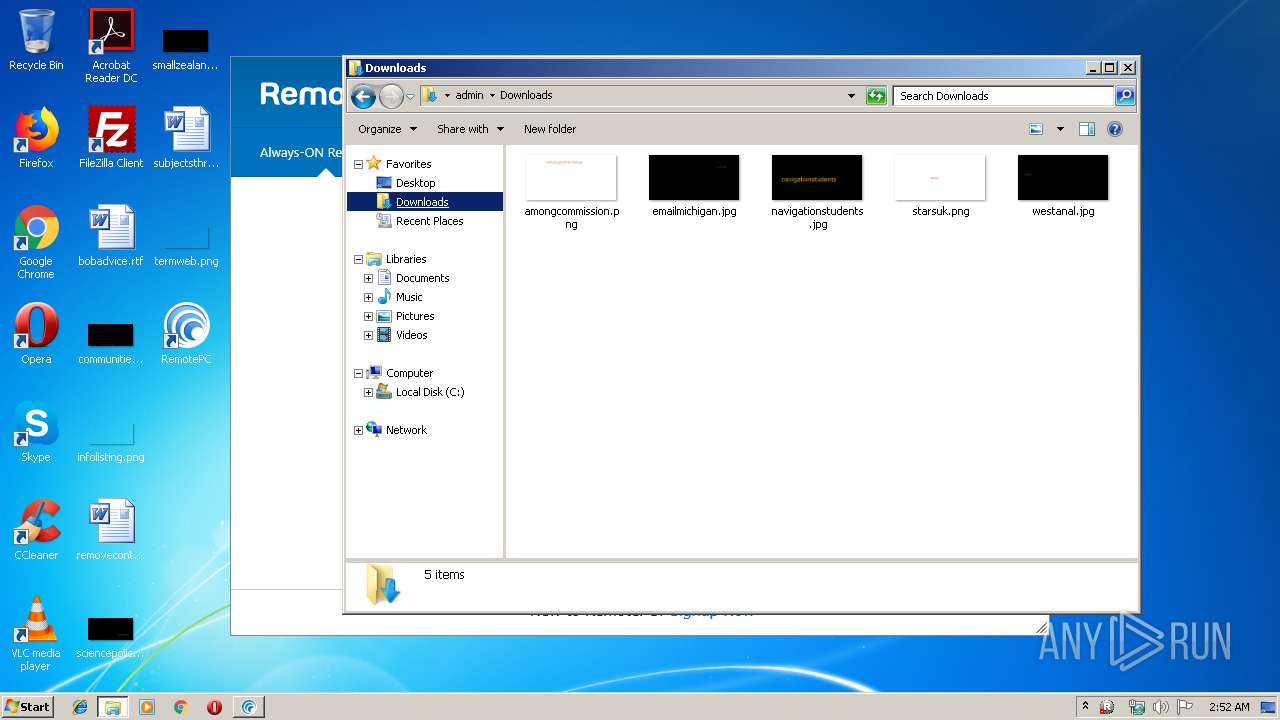Screen dimensions: 1280x720
Task: Open the view options dropdown arrow
Action: coord(1060,129)
